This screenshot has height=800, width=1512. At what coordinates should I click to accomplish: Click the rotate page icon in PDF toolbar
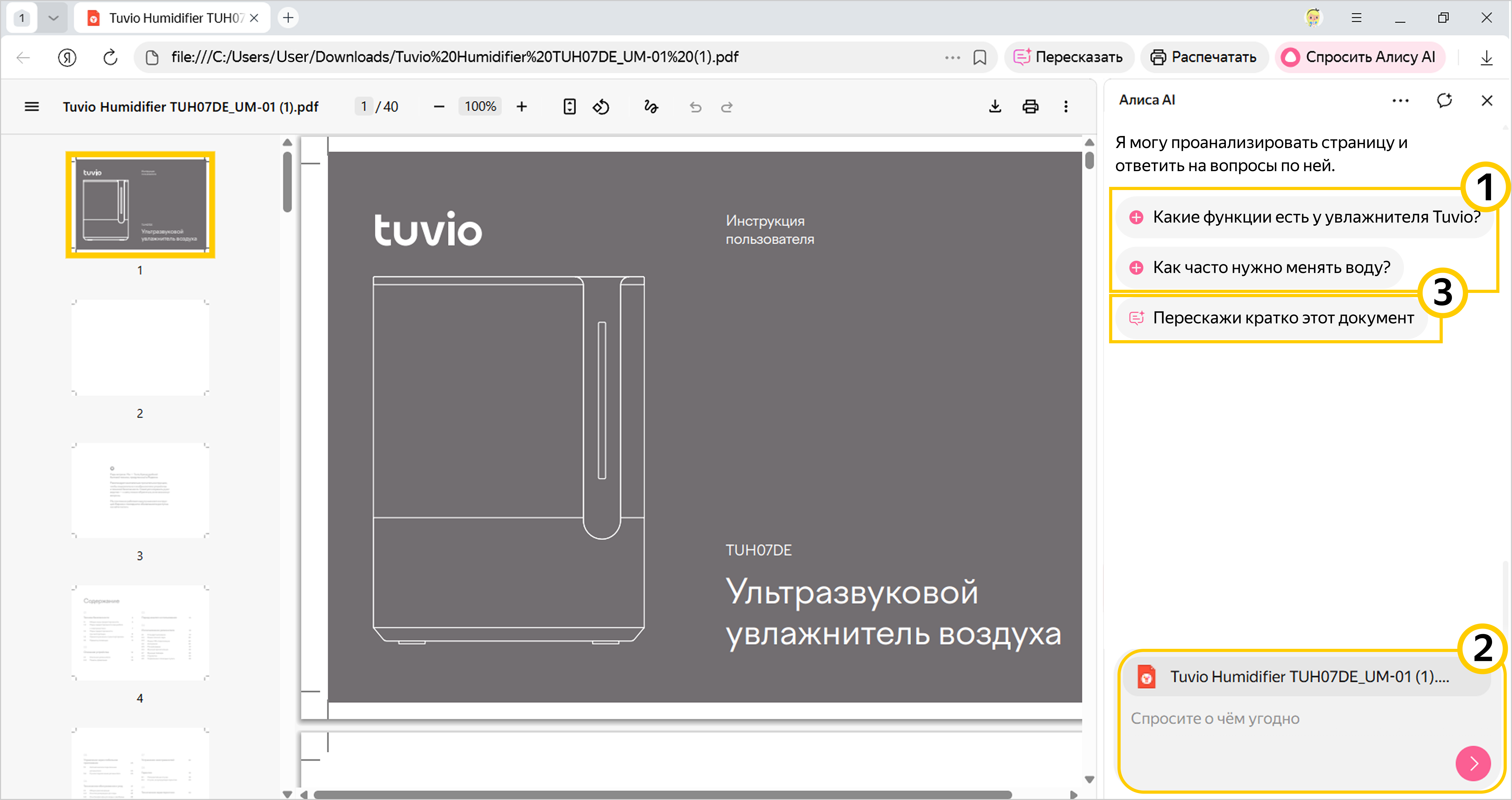(x=601, y=106)
